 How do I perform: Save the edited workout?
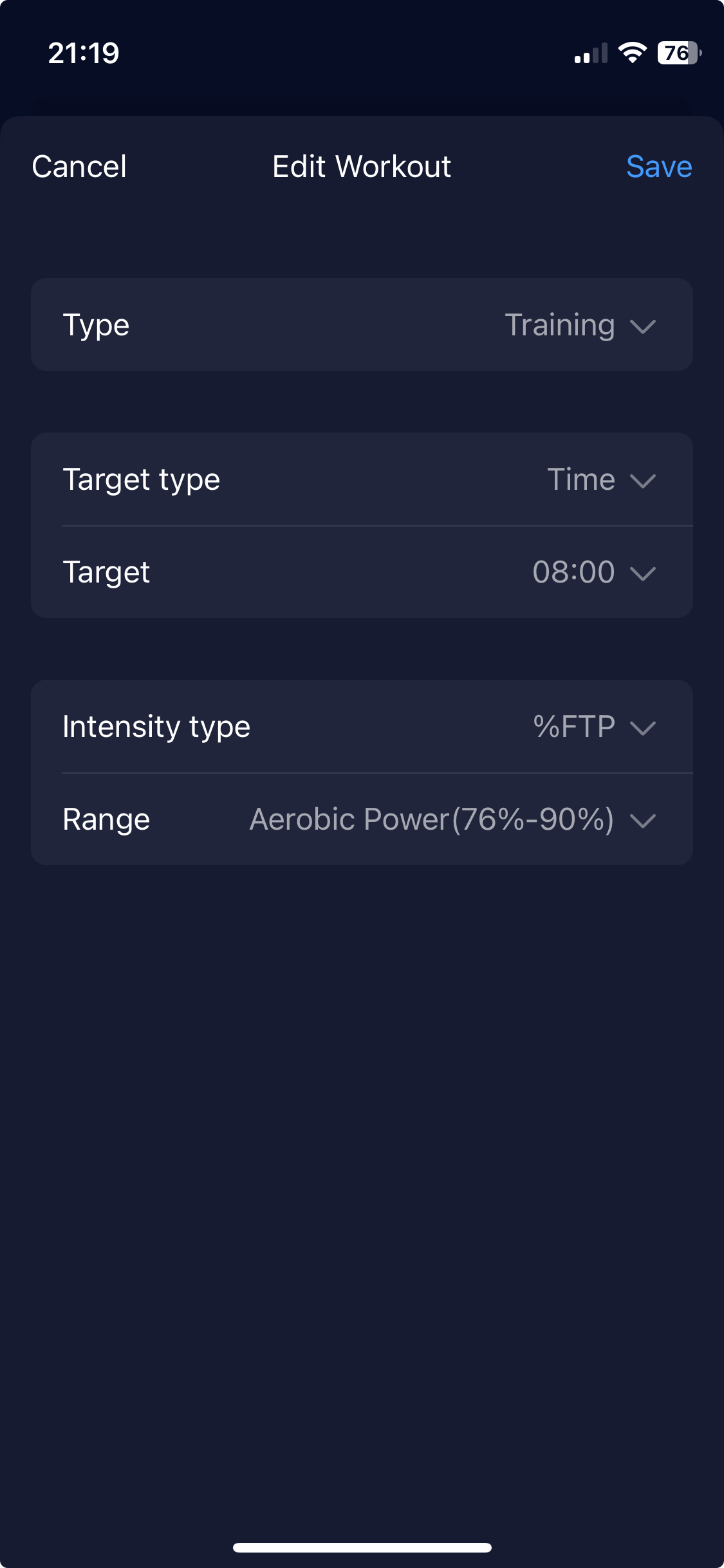coord(659,167)
